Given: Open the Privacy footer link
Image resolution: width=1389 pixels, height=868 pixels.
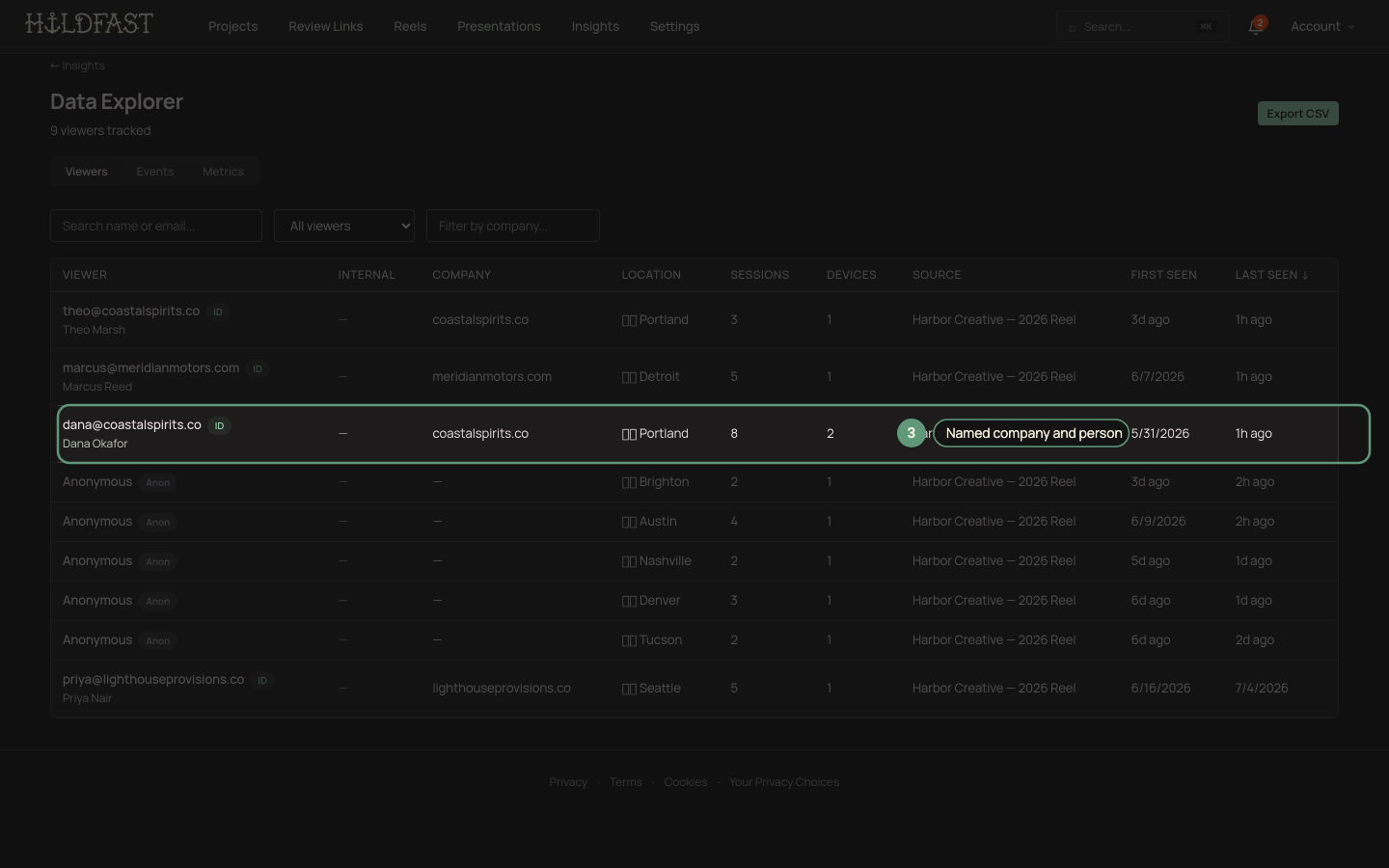Looking at the screenshot, I should 568,782.
